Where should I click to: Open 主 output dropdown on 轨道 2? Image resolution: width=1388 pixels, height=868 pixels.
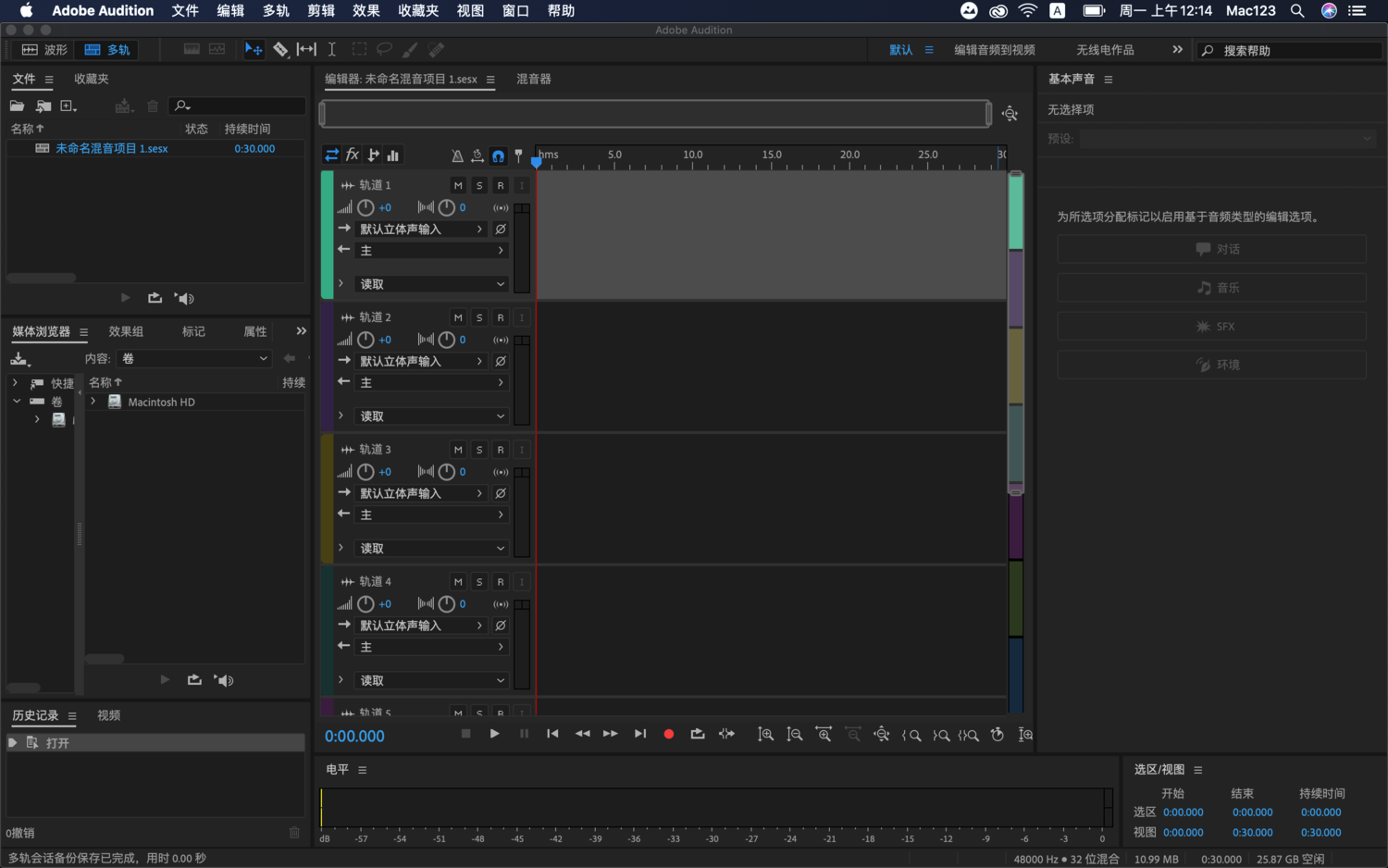(432, 382)
